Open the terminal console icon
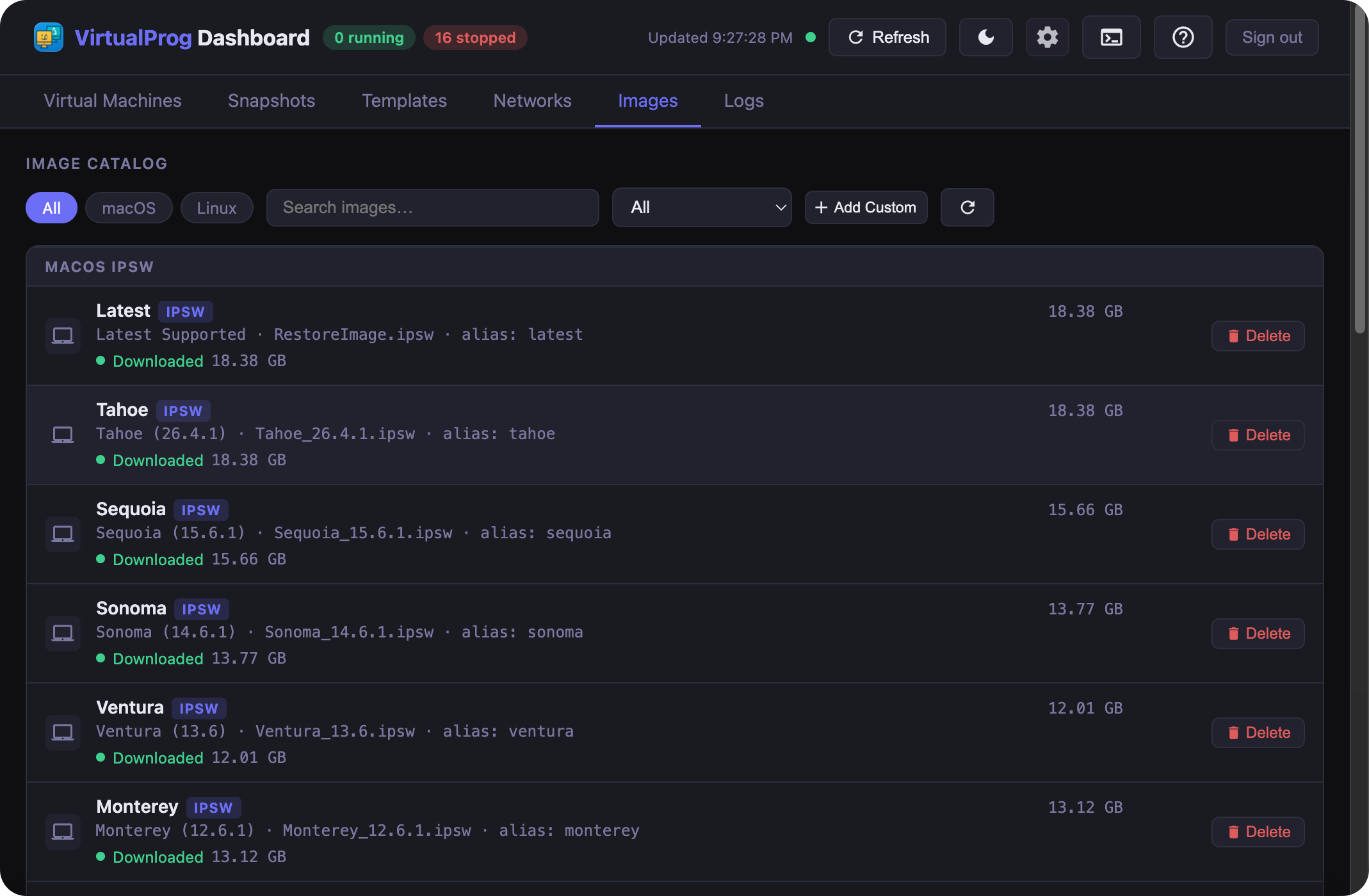Image resolution: width=1369 pixels, height=896 pixels. tap(1111, 37)
